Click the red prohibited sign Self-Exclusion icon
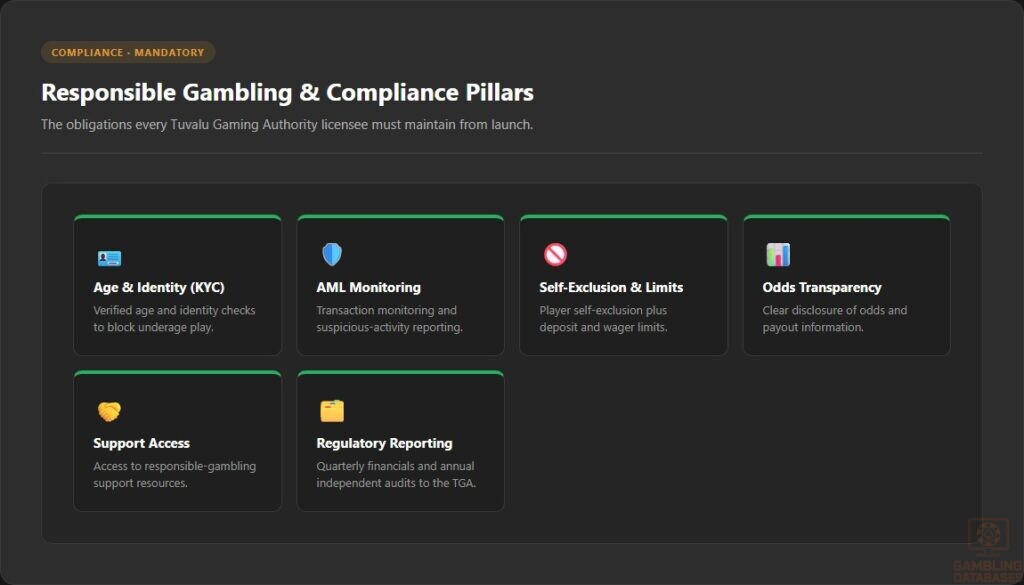This screenshot has width=1024, height=585. [555, 255]
